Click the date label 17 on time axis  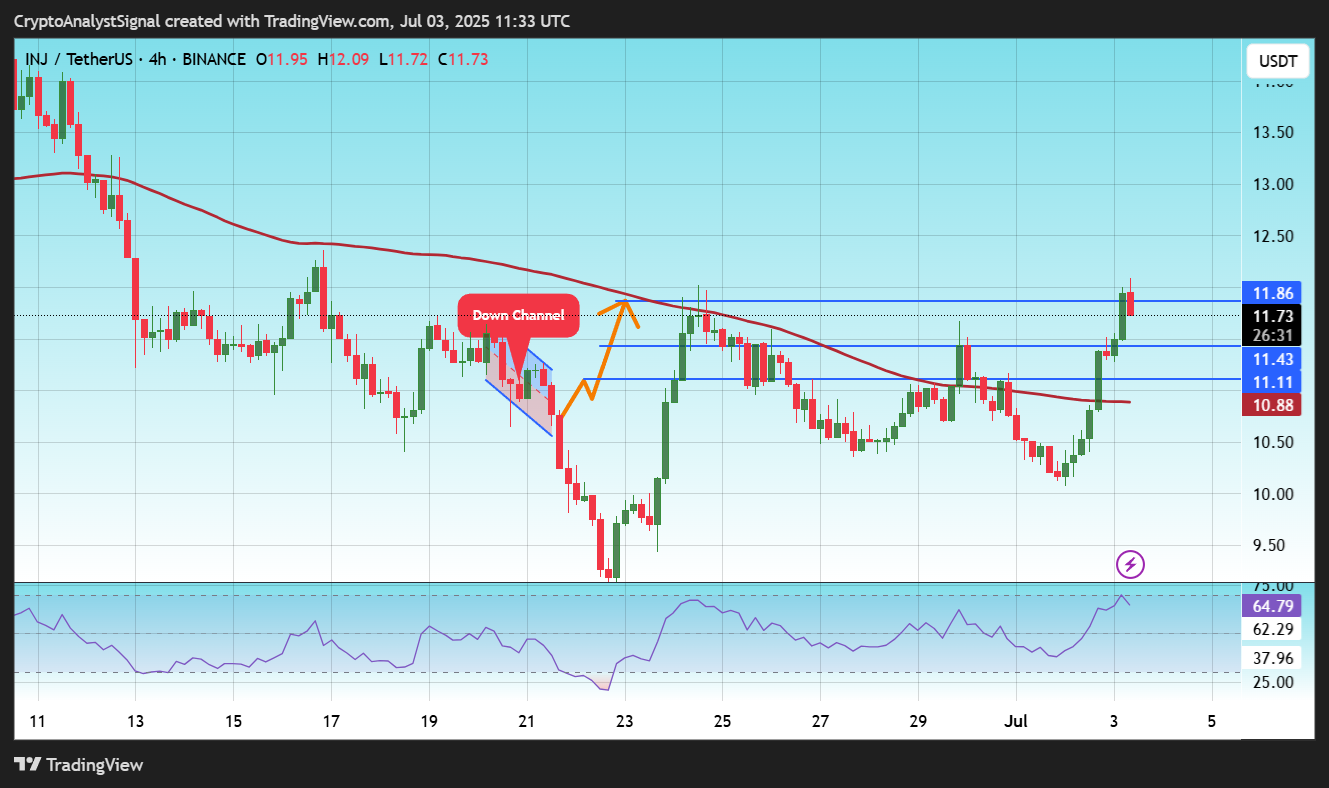[331, 720]
